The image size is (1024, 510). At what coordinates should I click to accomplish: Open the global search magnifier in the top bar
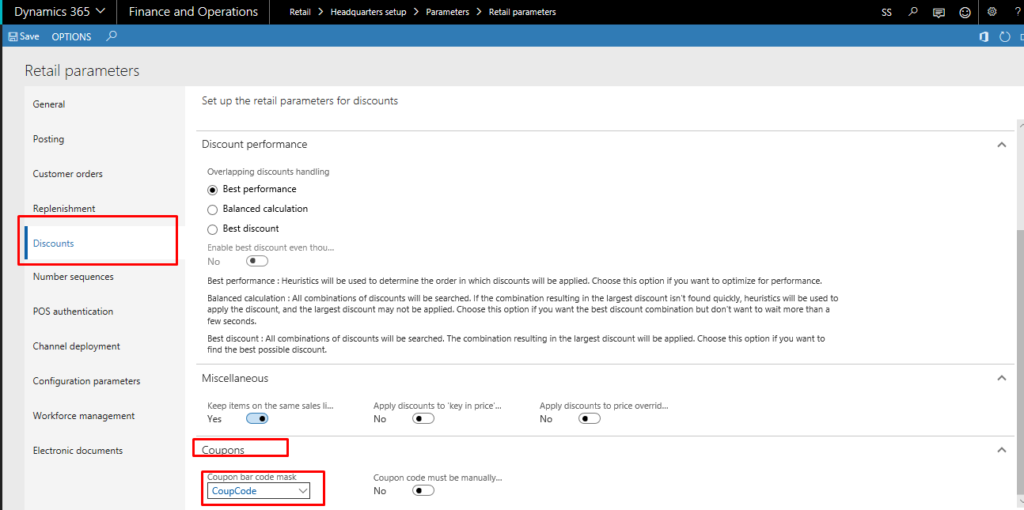pos(912,12)
